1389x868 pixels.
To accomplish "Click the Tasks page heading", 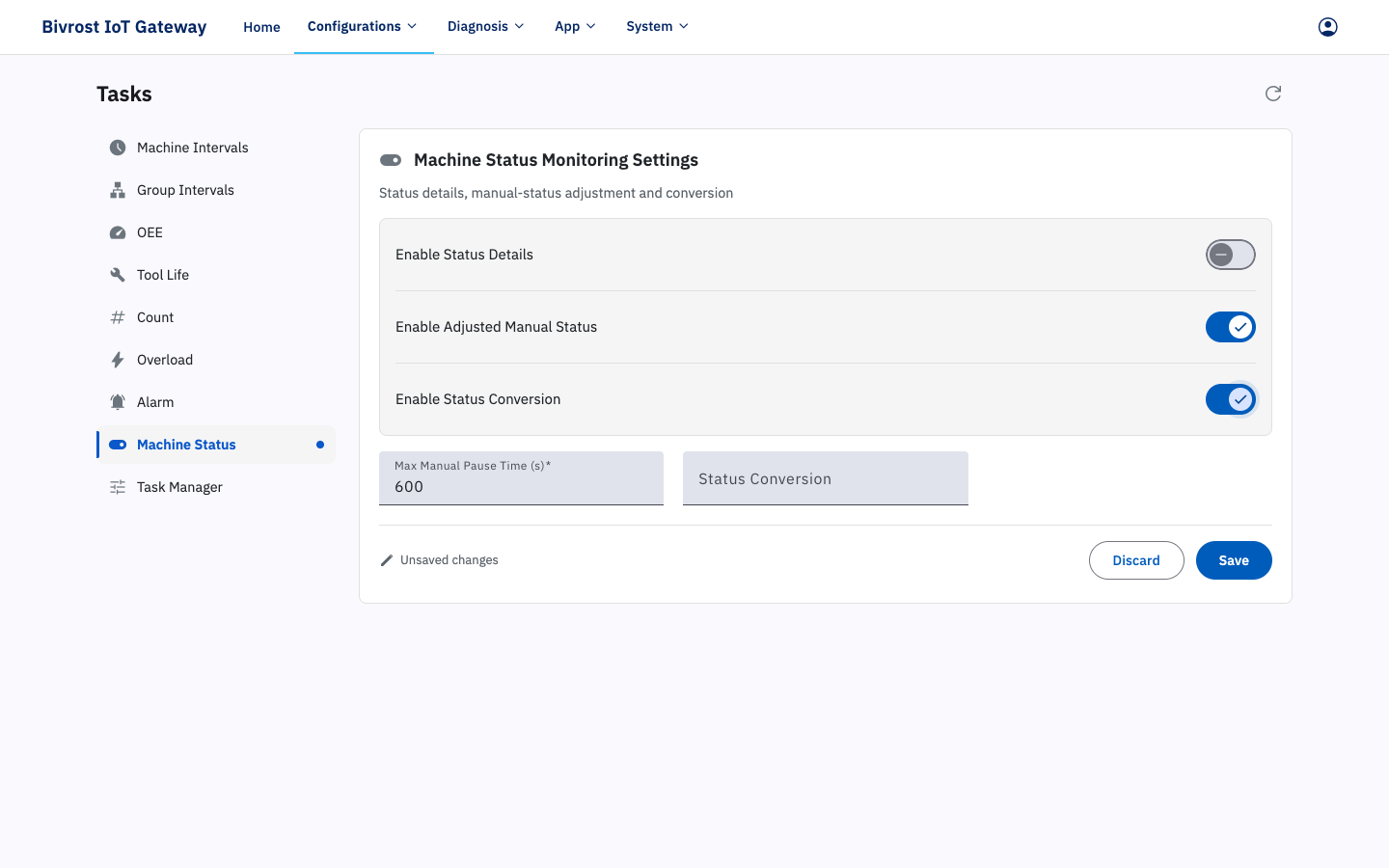I will tap(124, 94).
